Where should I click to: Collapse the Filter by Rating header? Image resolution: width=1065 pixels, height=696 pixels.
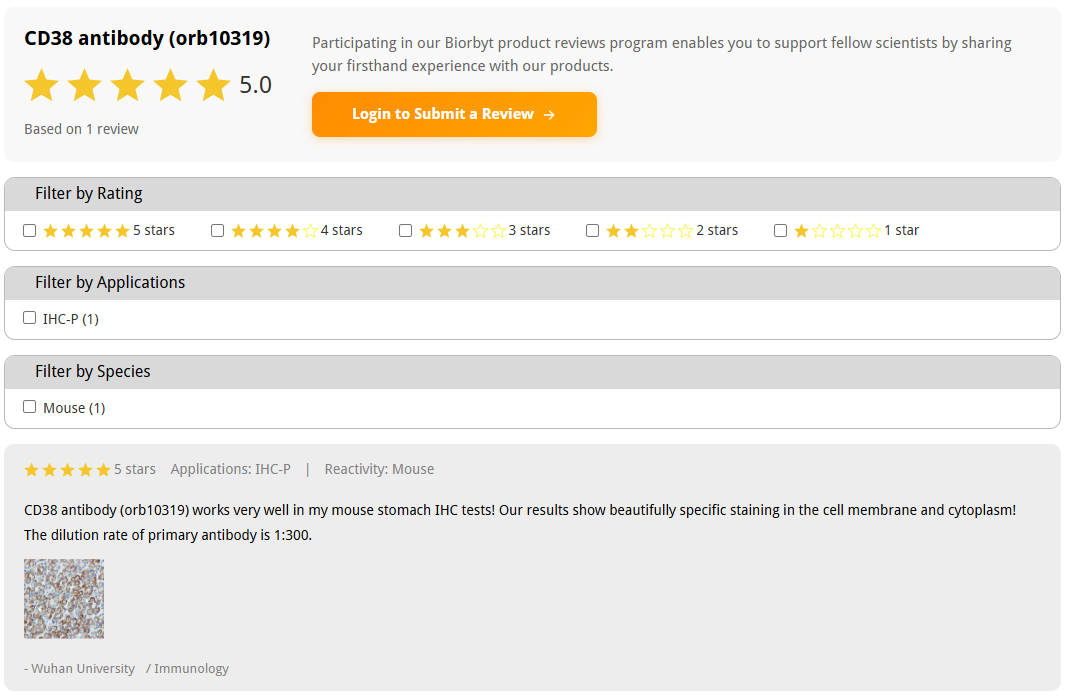tap(532, 194)
